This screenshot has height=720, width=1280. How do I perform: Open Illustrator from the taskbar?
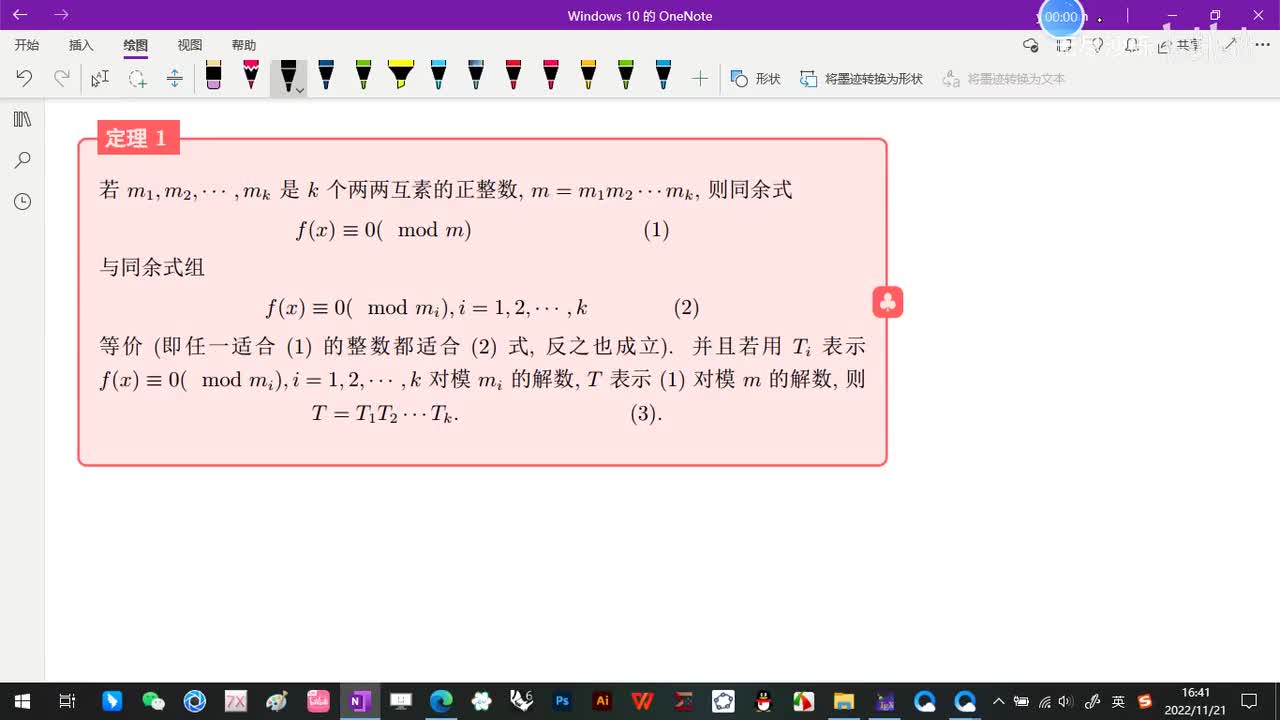pyautogui.click(x=602, y=701)
